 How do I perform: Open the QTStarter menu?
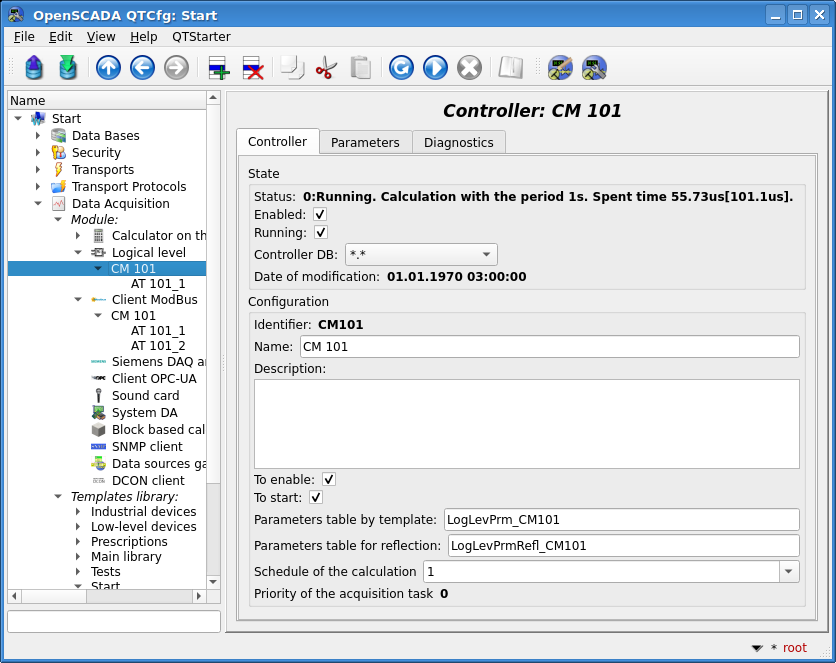tap(201, 37)
